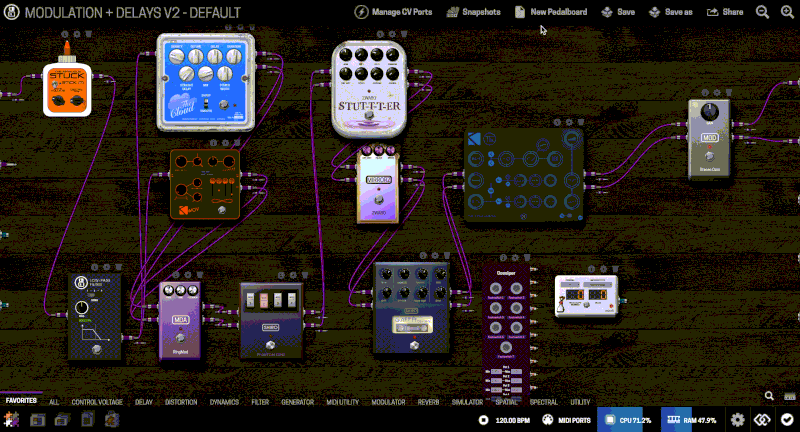Image resolution: width=800 pixels, height=432 pixels.
Task: Open the plugin search magnifier
Action: point(769,396)
